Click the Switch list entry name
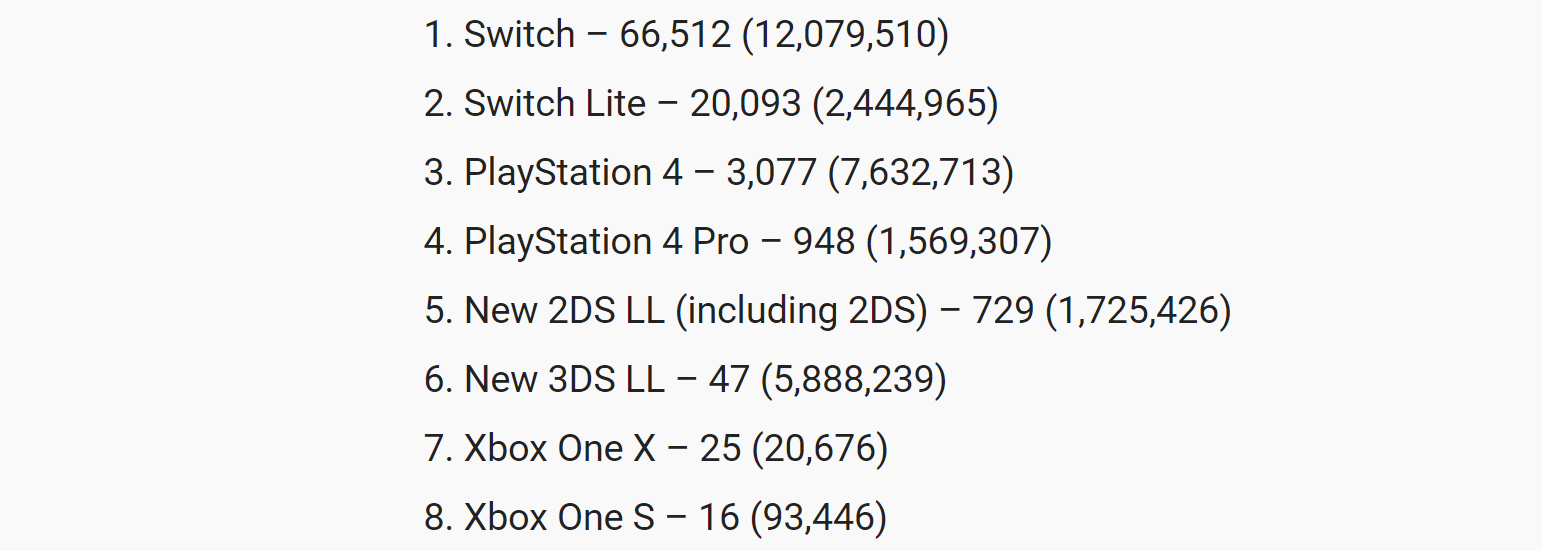 click(x=520, y=35)
